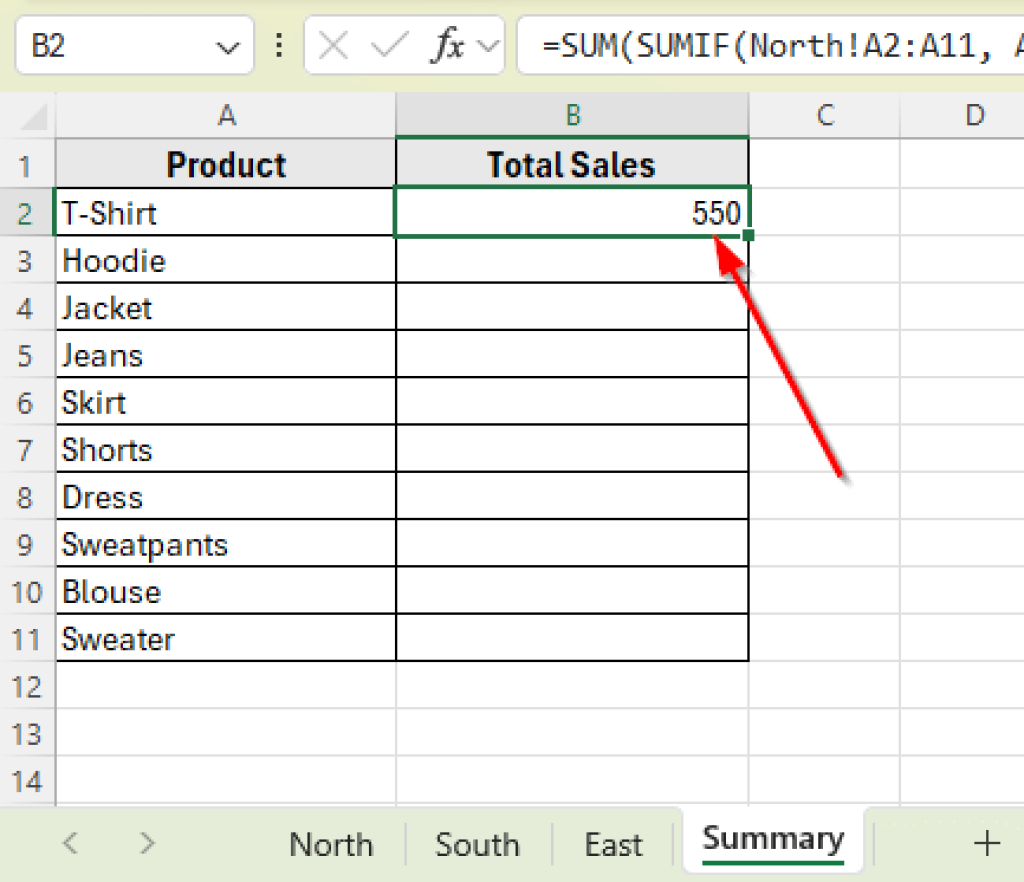Viewport: 1024px width, 882px height.
Task: Click the previous sheet navigation arrow
Action: [x=68, y=843]
